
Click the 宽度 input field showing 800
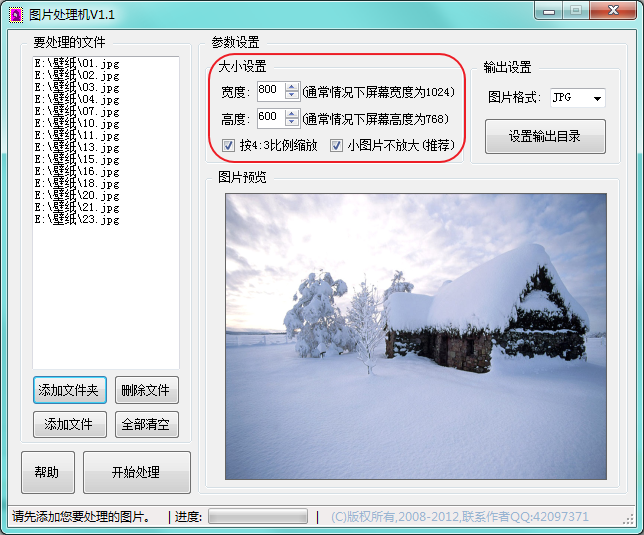point(271,92)
